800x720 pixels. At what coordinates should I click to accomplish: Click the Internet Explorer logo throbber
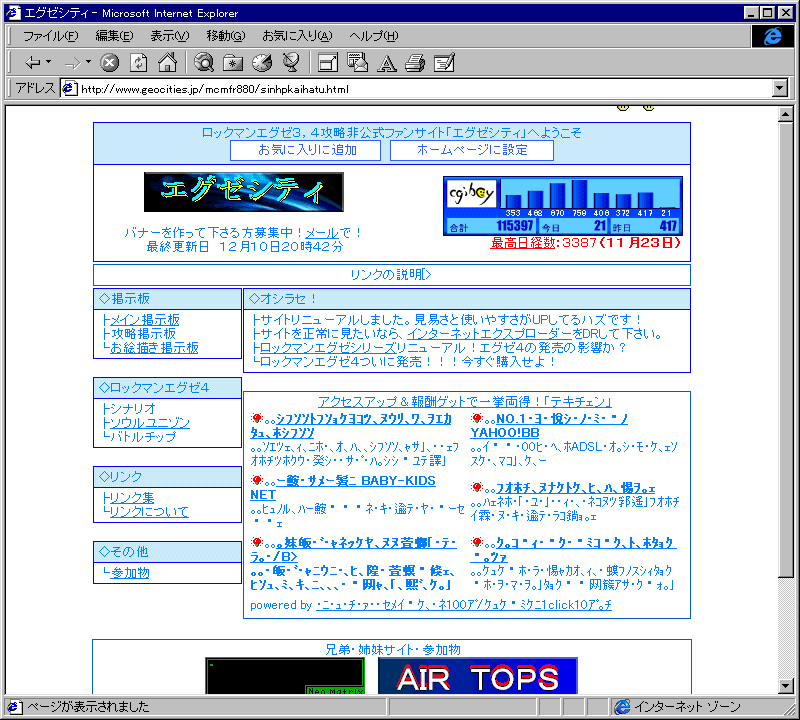[772, 36]
